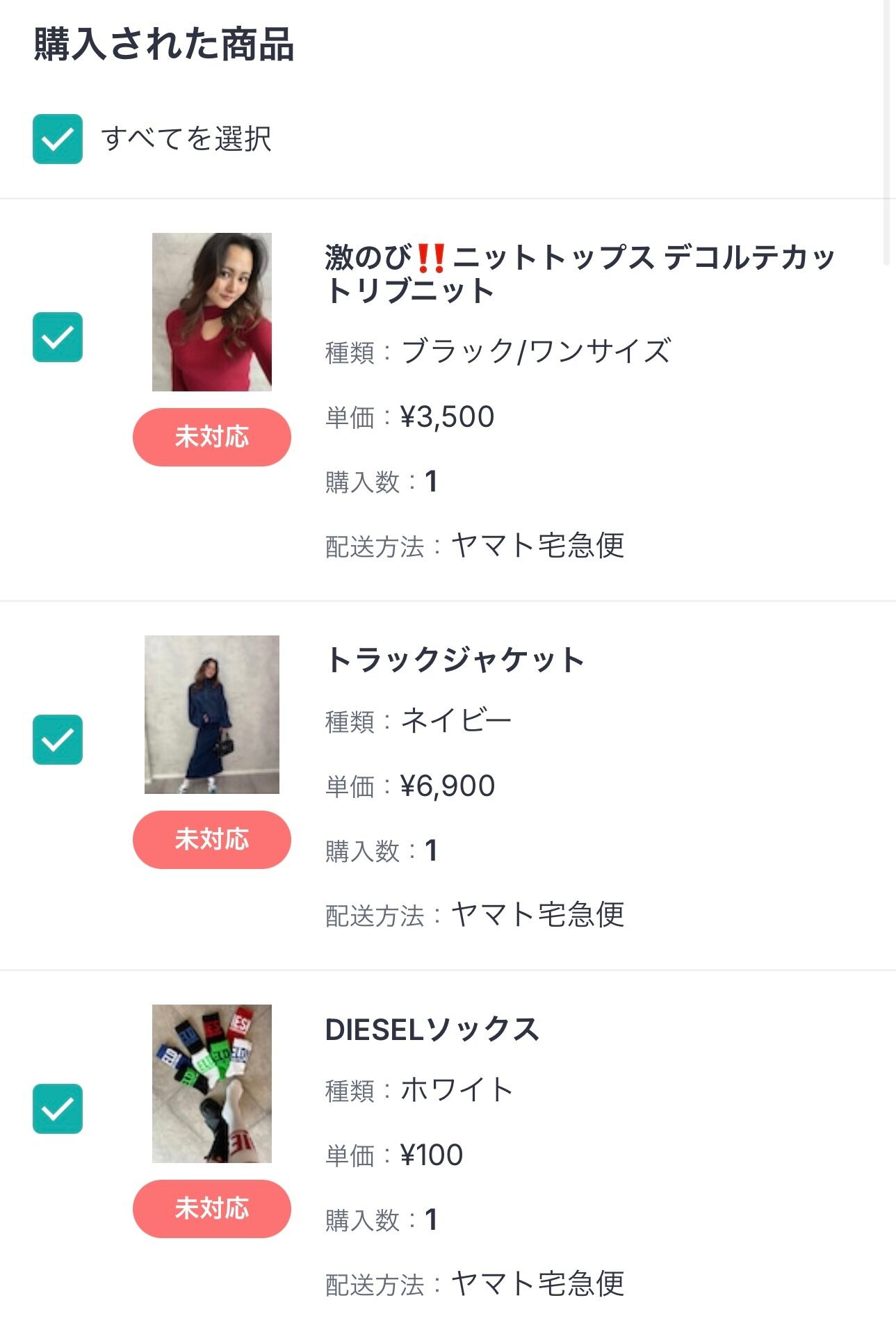Uncheck the knit tops item checkbox
The image size is (896, 1332).
click(58, 337)
